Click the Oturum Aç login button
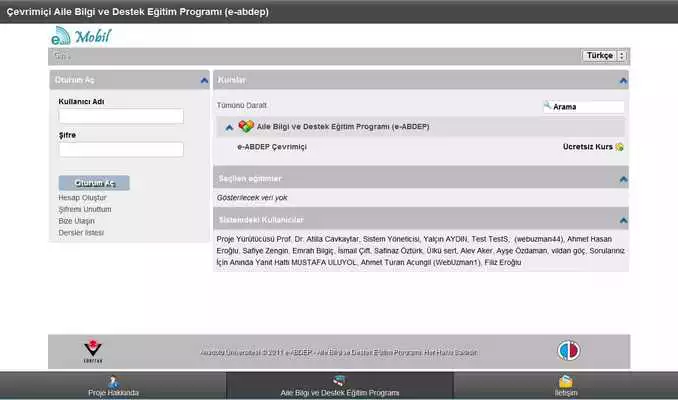This screenshot has width=678, height=400. [x=94, y=183]
